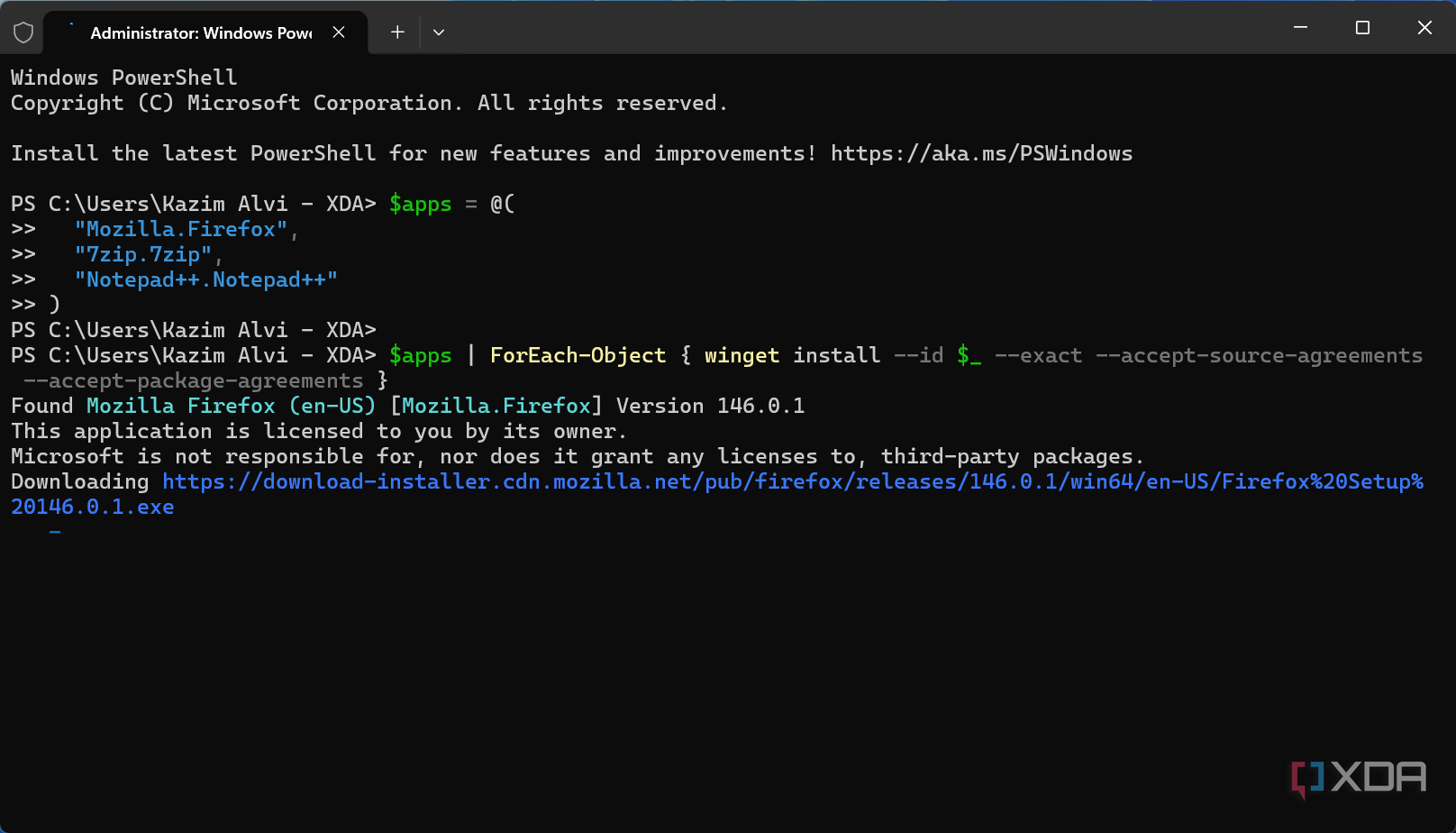Click the [Mozilla.Firefox] package id in brackets
Image resolution: width=1456 pixels, height=833 pixels.
coord(496,406)
